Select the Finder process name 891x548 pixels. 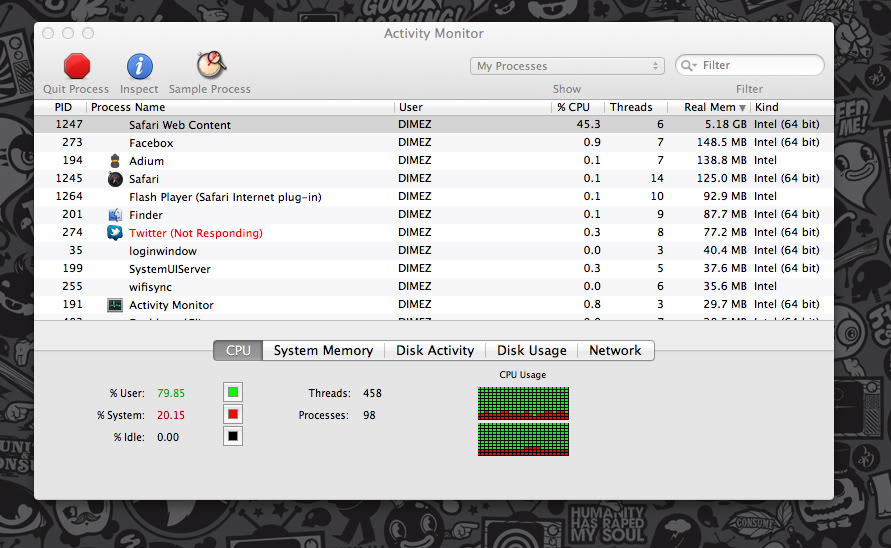point(145,215)
